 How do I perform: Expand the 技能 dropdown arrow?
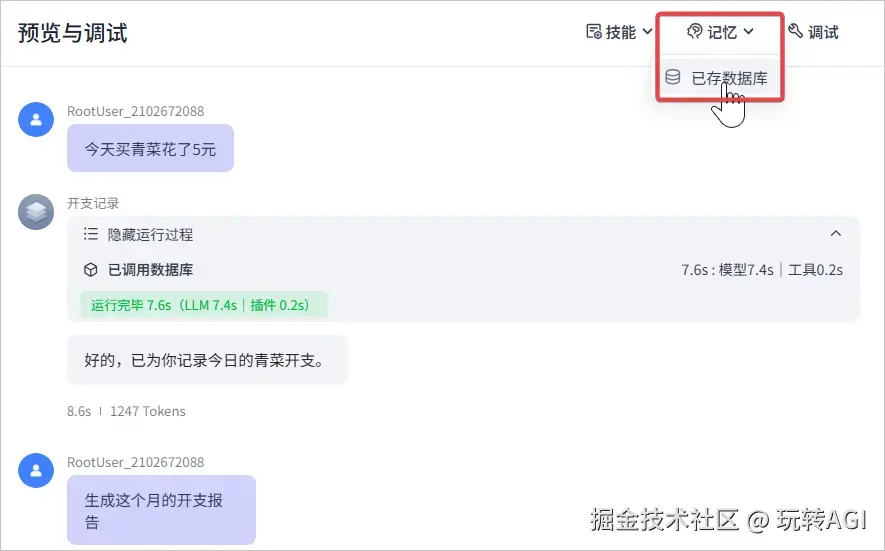click(x=647, y=32)
